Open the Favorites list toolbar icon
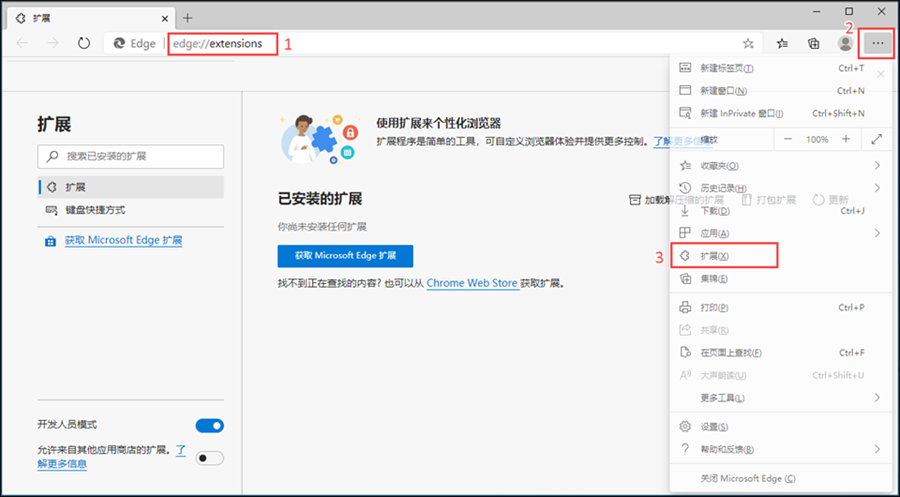Image resolution: width=900 pixels, height=497 pixels. 783,43
